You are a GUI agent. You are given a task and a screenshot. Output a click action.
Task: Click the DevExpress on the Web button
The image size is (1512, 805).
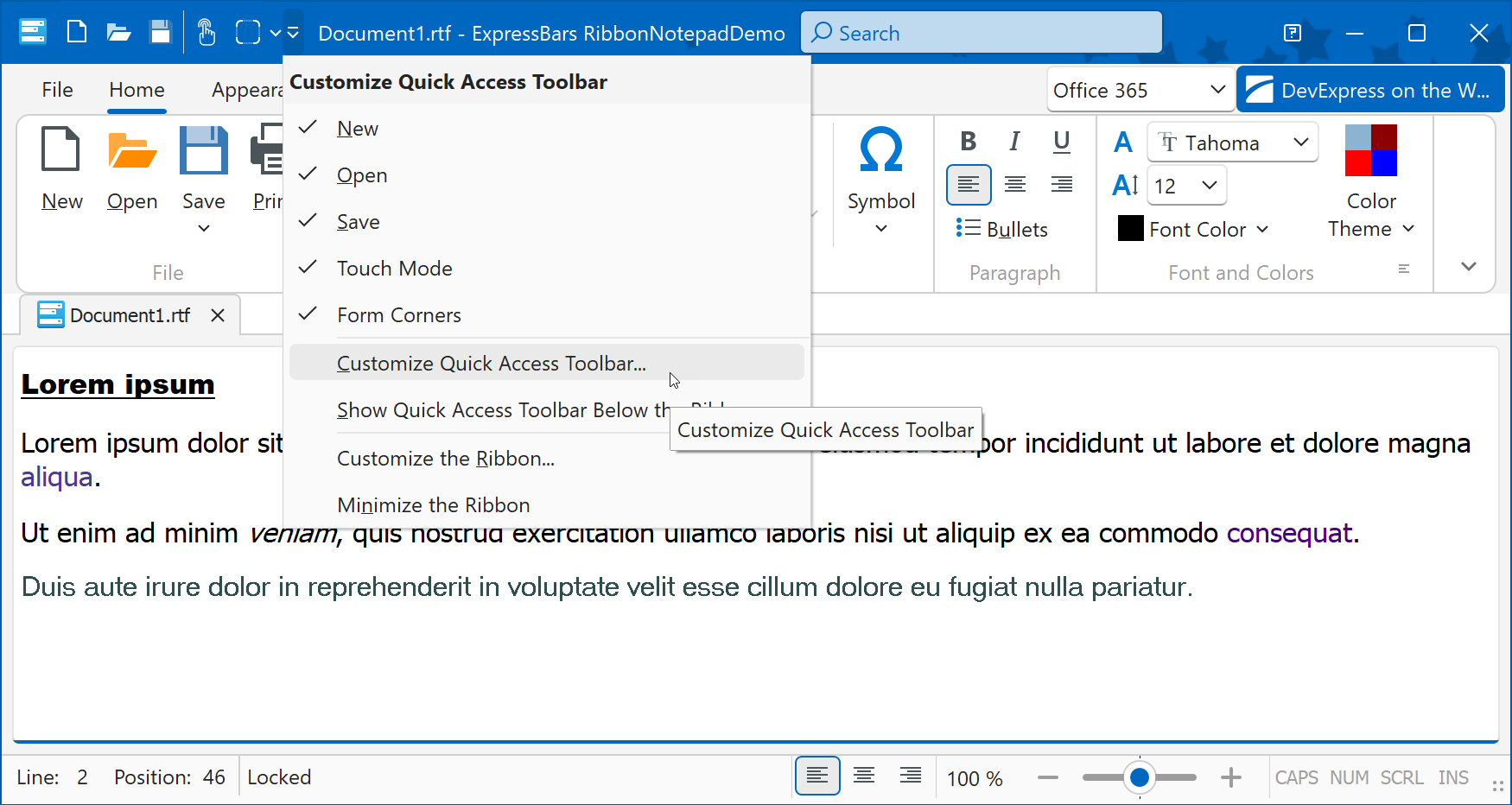1370,89
